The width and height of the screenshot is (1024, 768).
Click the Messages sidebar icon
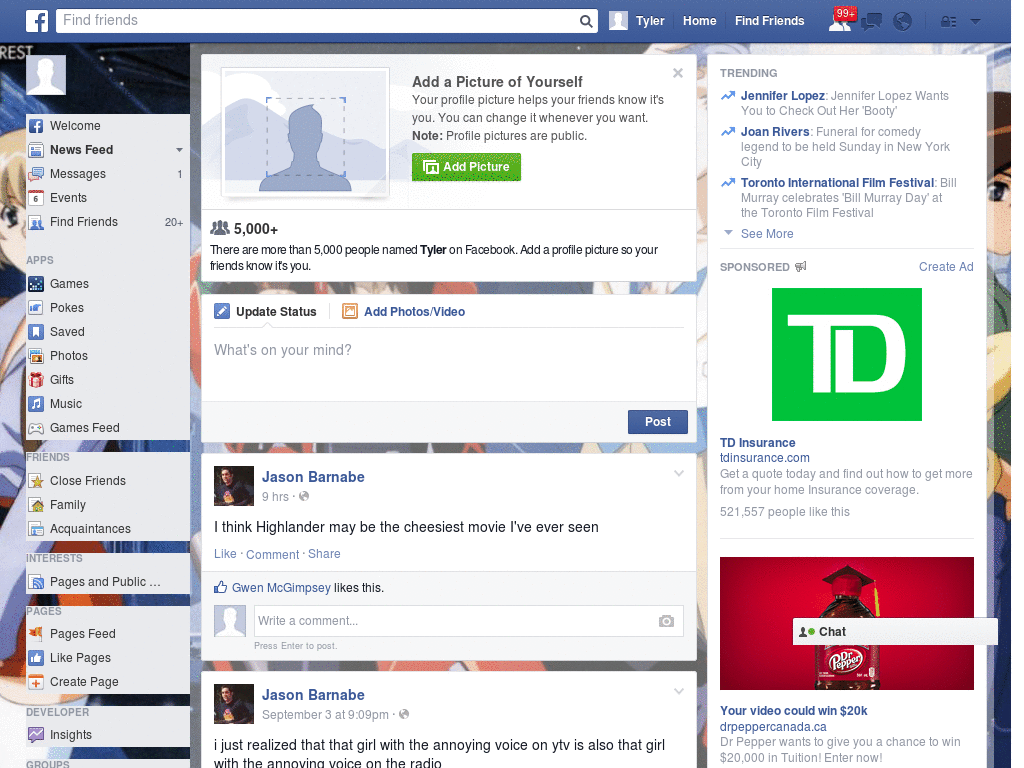(36, 174)
